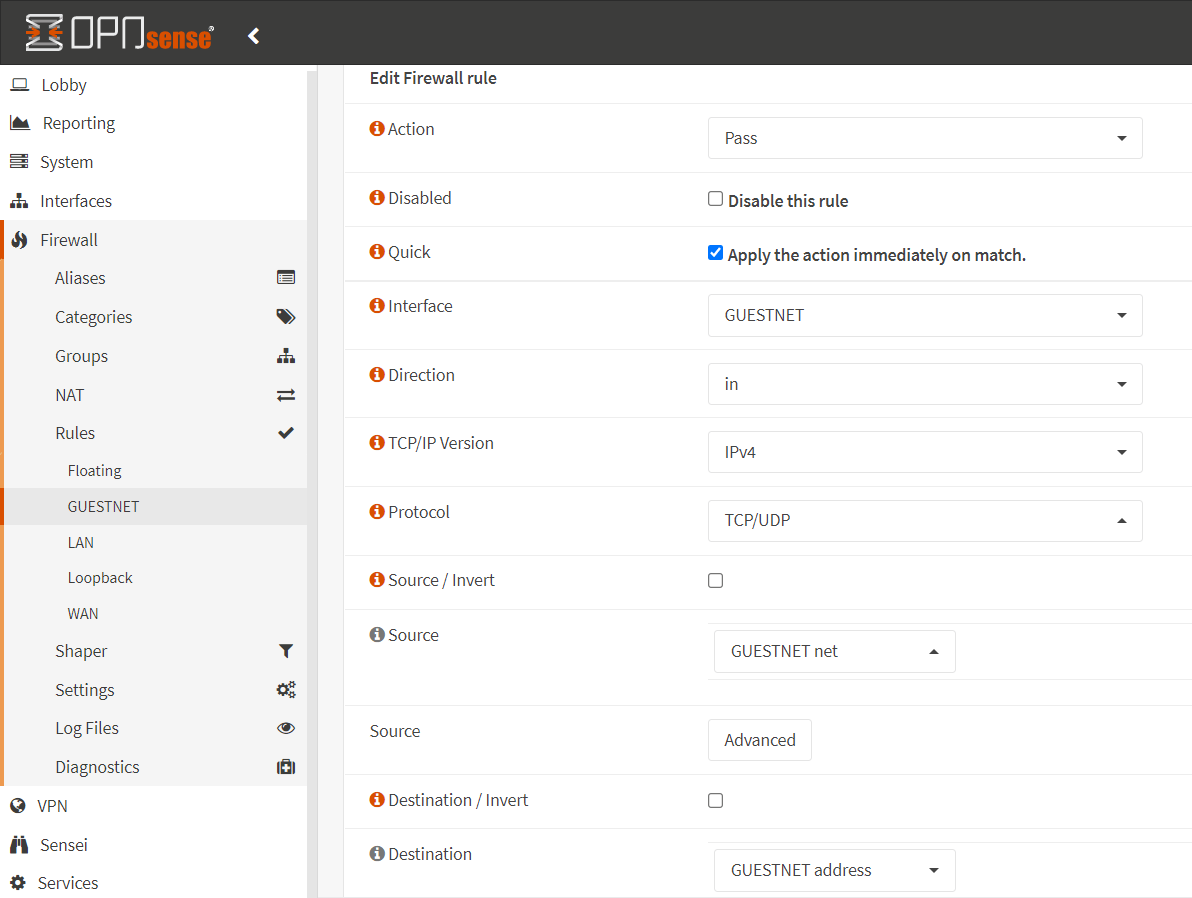
Task: Click the Categories tags icon
Action: [x=286, y=317]
